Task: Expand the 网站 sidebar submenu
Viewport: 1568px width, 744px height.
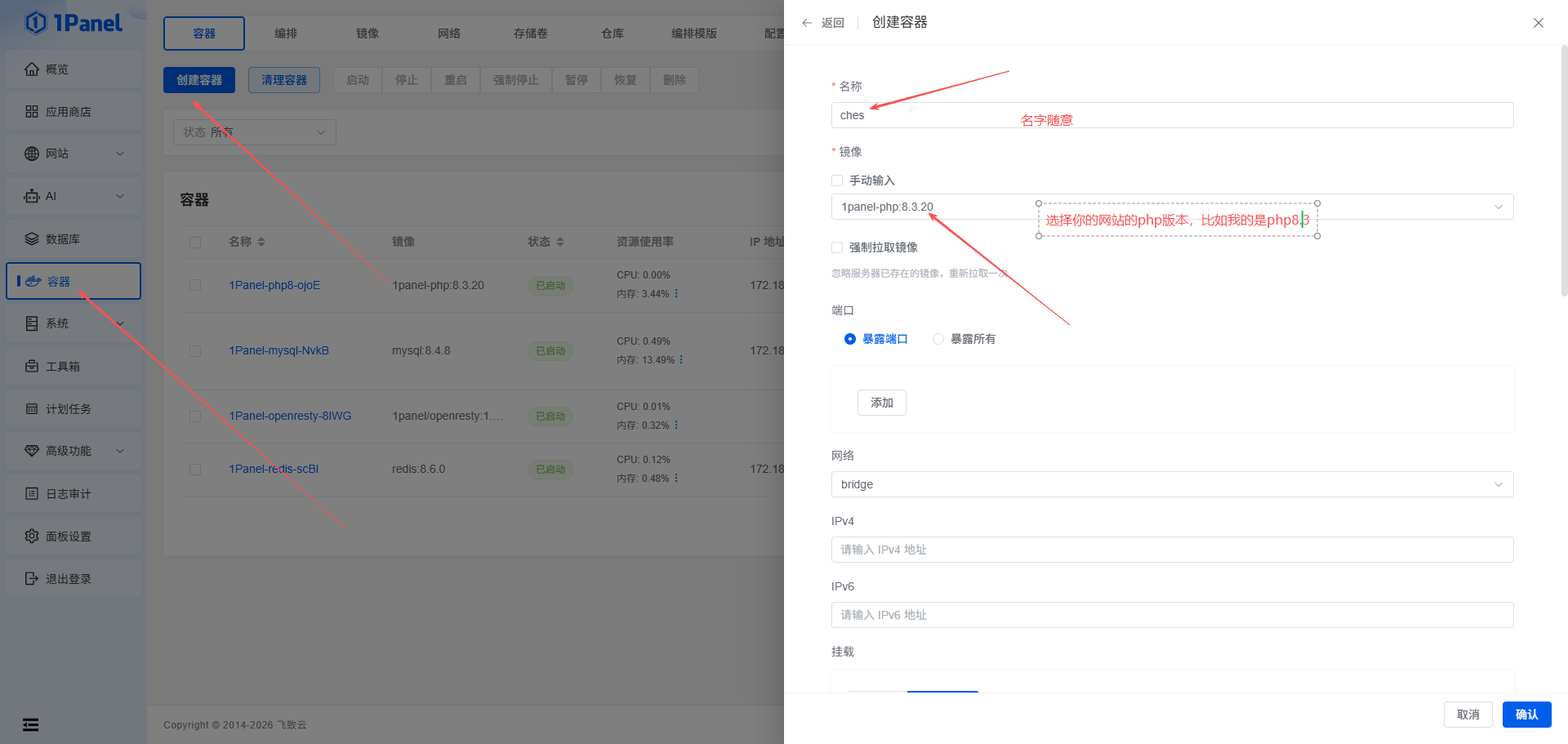Action: [120, 154]
